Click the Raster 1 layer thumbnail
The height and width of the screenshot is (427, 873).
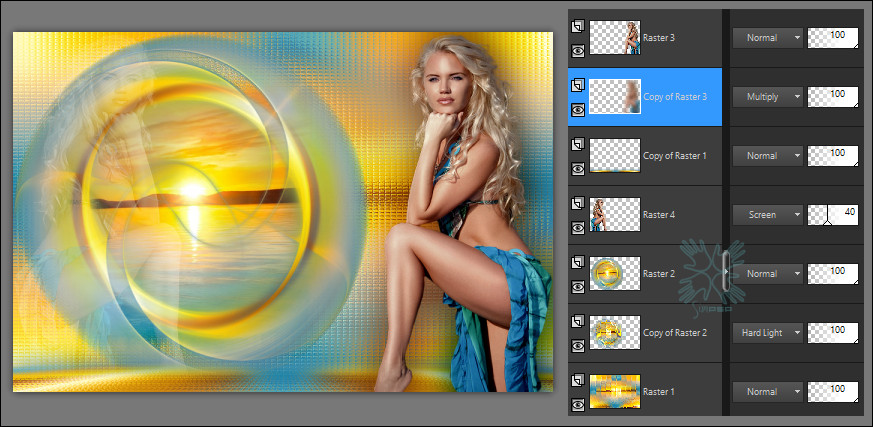(615, 392)
